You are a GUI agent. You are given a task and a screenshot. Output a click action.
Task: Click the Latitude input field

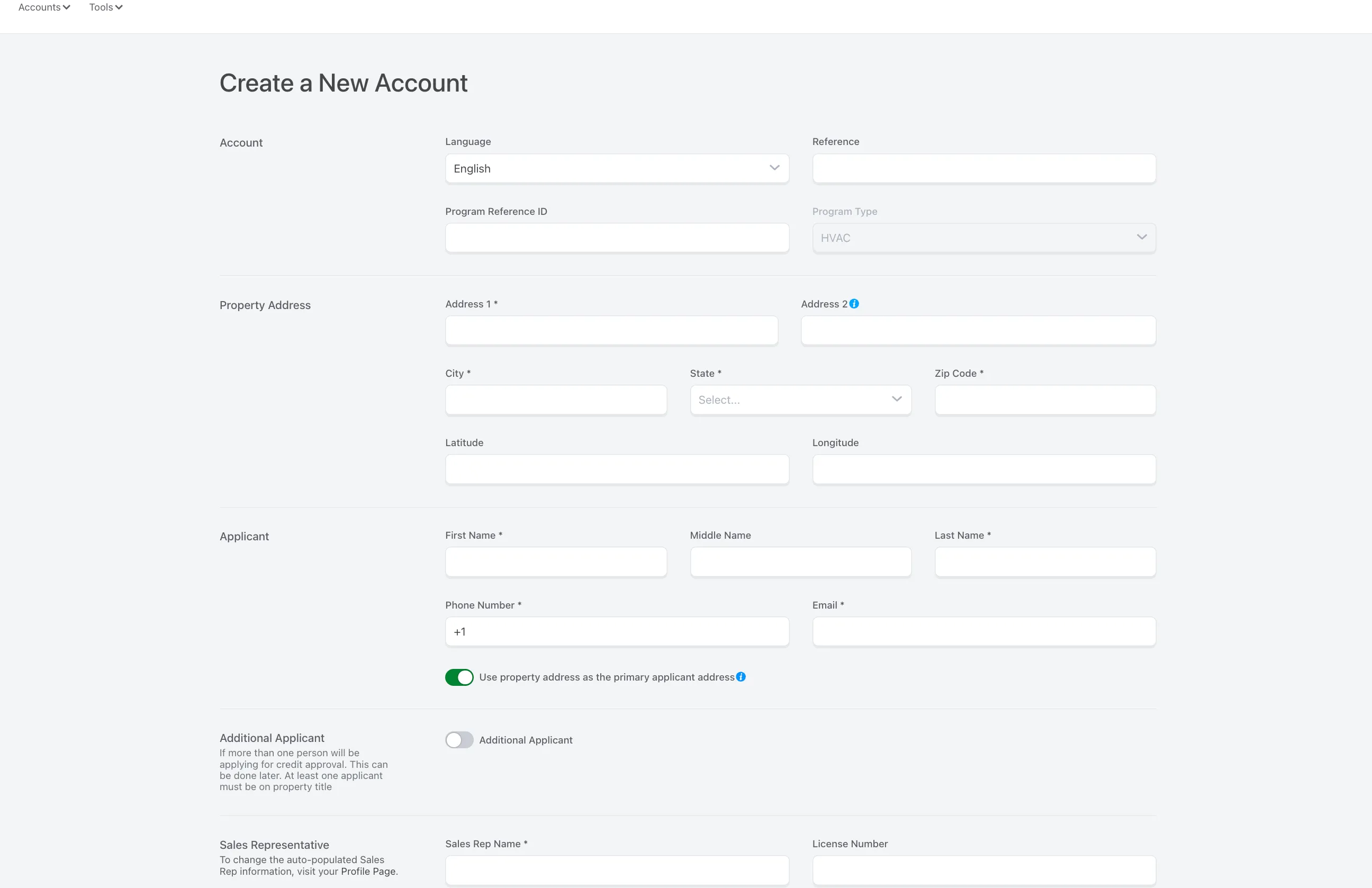pos(617,469)
